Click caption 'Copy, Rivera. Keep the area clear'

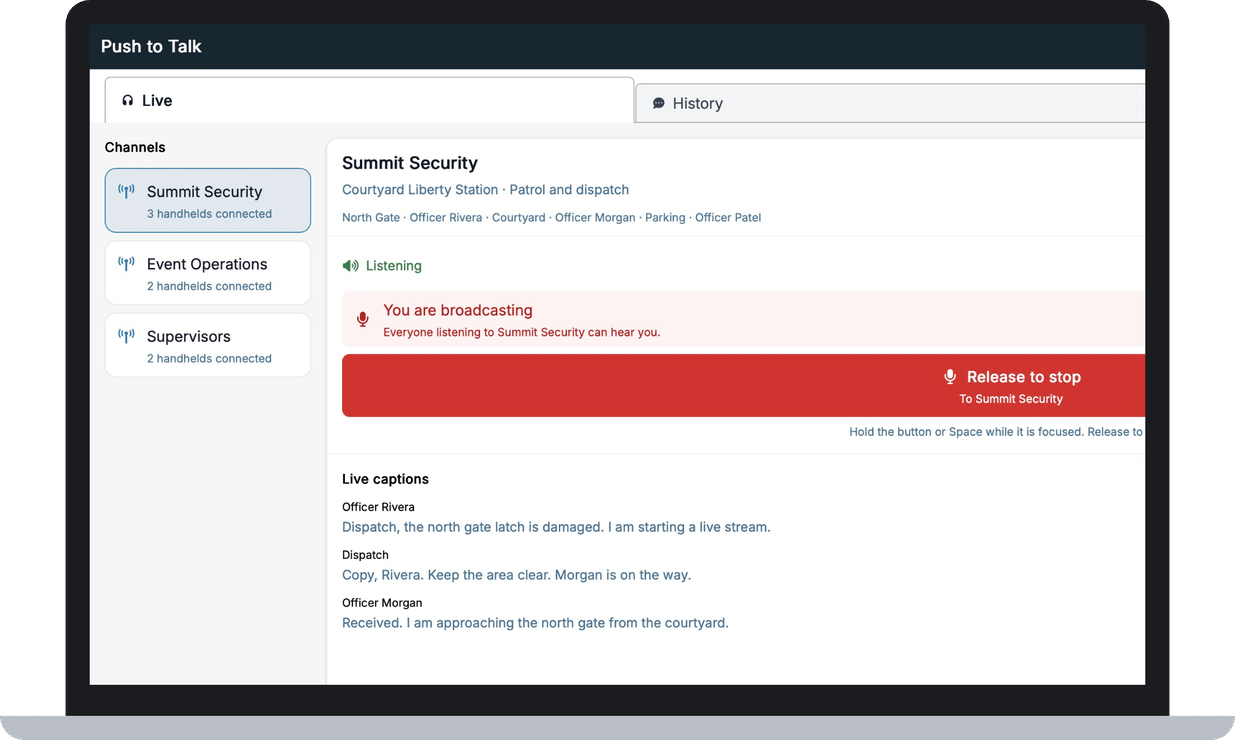tap(516, 575)
